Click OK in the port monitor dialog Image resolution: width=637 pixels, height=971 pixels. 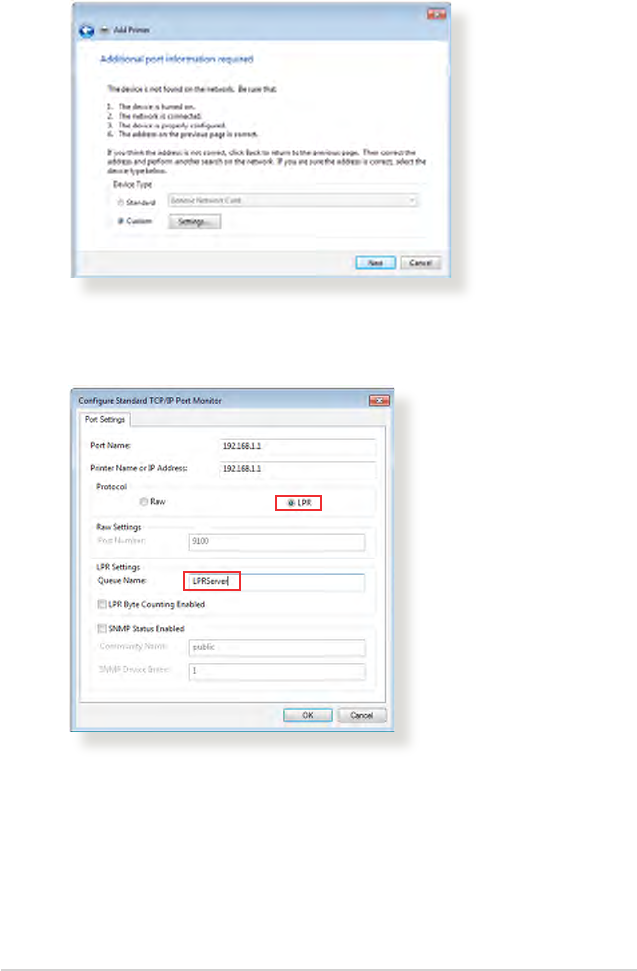tap(308, 715)
